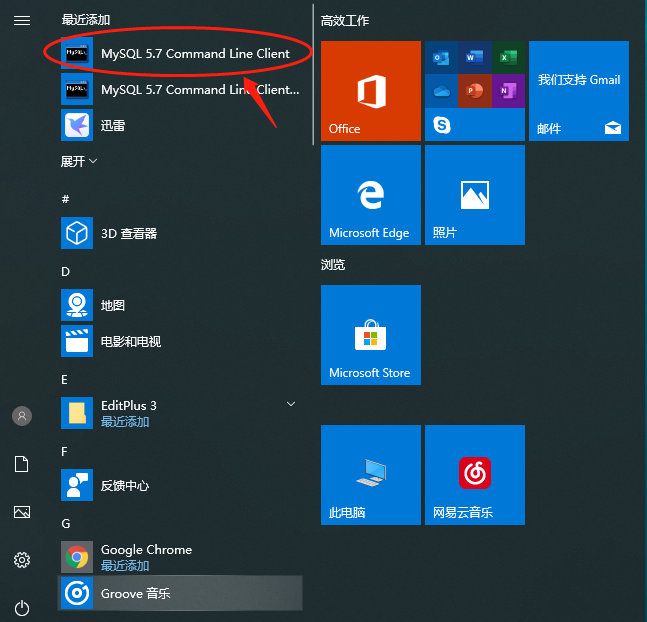Open the Microsoft Store tile
This screenshot has height=622, width=647.
(371, 335)
